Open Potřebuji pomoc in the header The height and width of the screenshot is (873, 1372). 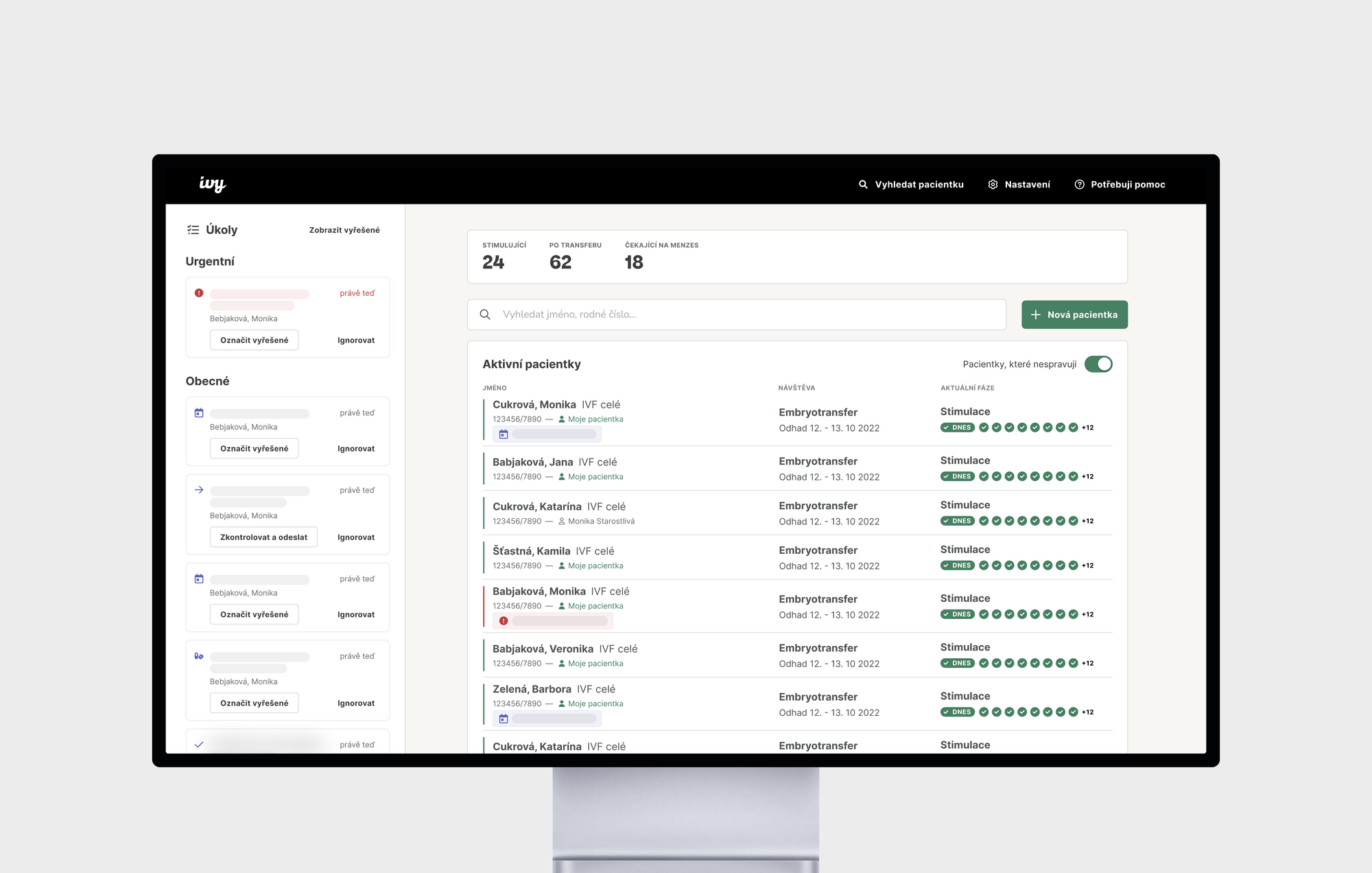point(1120,185)
